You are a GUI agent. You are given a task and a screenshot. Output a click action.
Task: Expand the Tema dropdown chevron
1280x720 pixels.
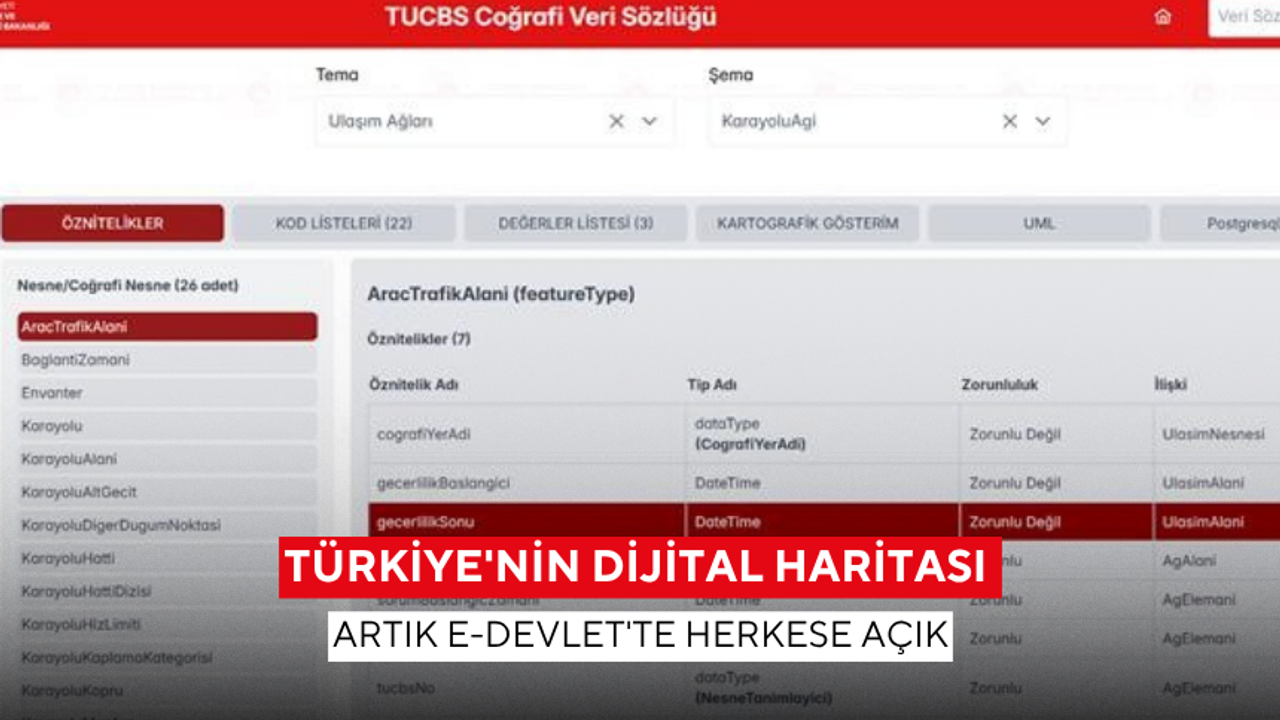click(649, 121)
